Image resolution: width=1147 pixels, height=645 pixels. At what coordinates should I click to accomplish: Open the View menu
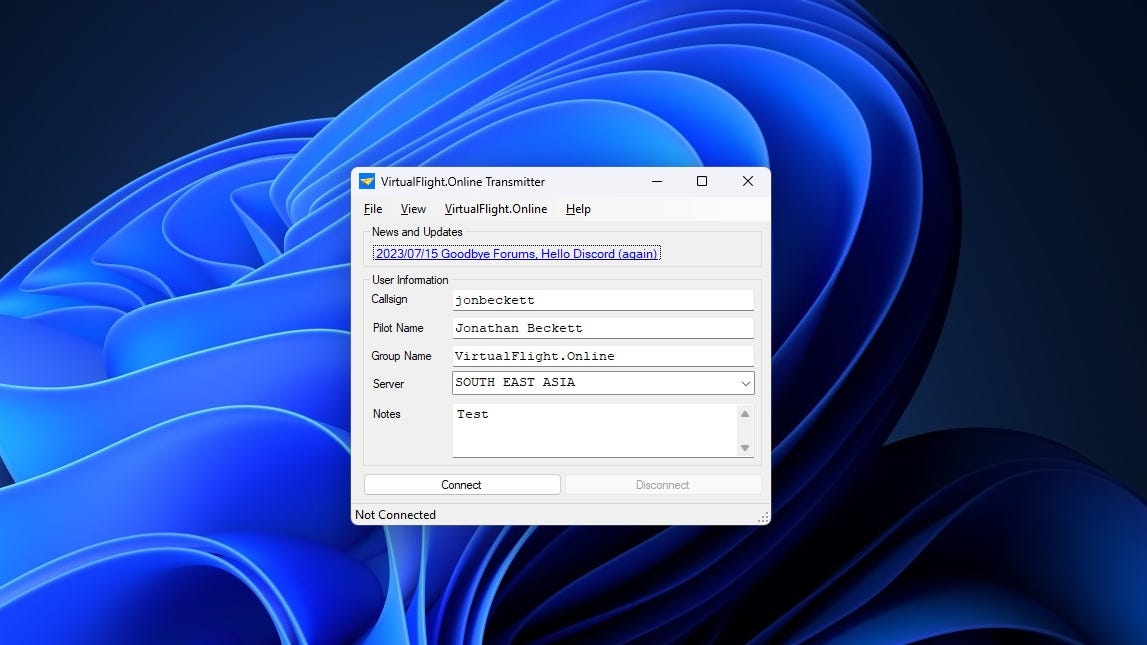413,209
